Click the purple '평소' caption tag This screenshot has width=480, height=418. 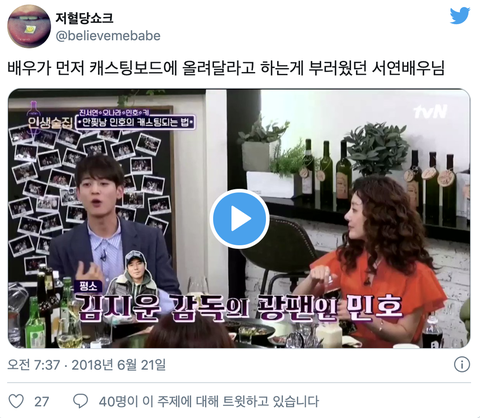coord(88,286)
